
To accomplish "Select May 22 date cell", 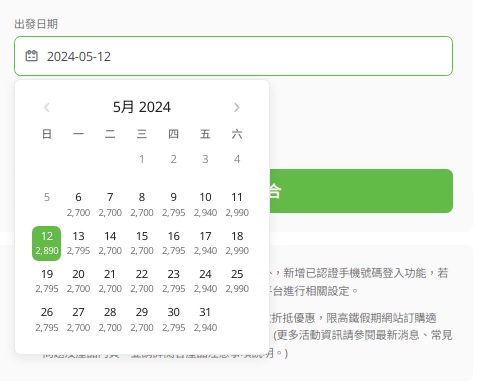I will [x=142, y=281].
